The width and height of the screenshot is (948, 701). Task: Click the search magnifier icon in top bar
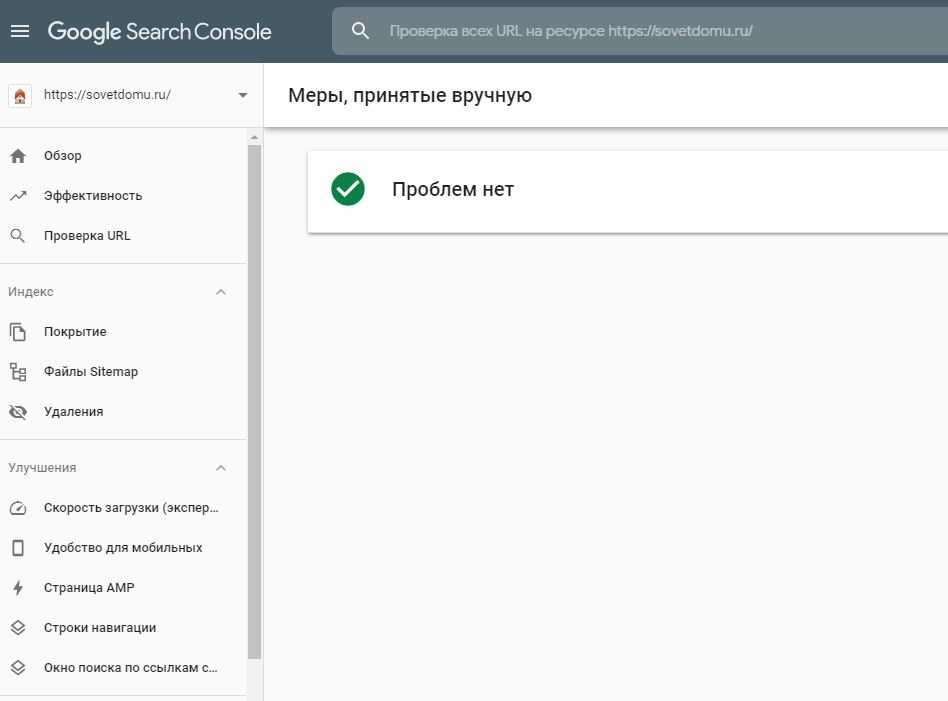point(360,31)
